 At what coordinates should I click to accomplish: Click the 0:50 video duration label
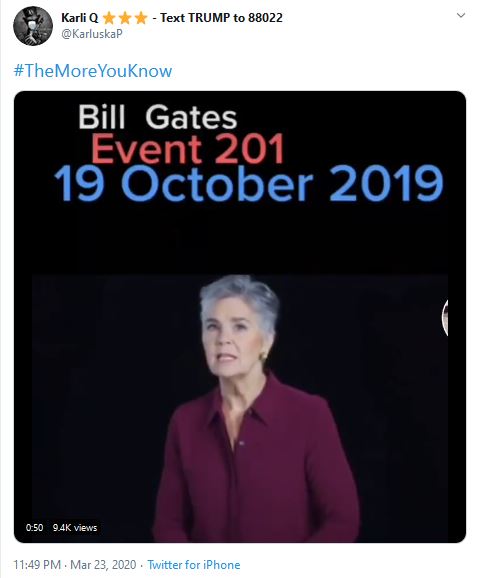(x=34, y=527)
